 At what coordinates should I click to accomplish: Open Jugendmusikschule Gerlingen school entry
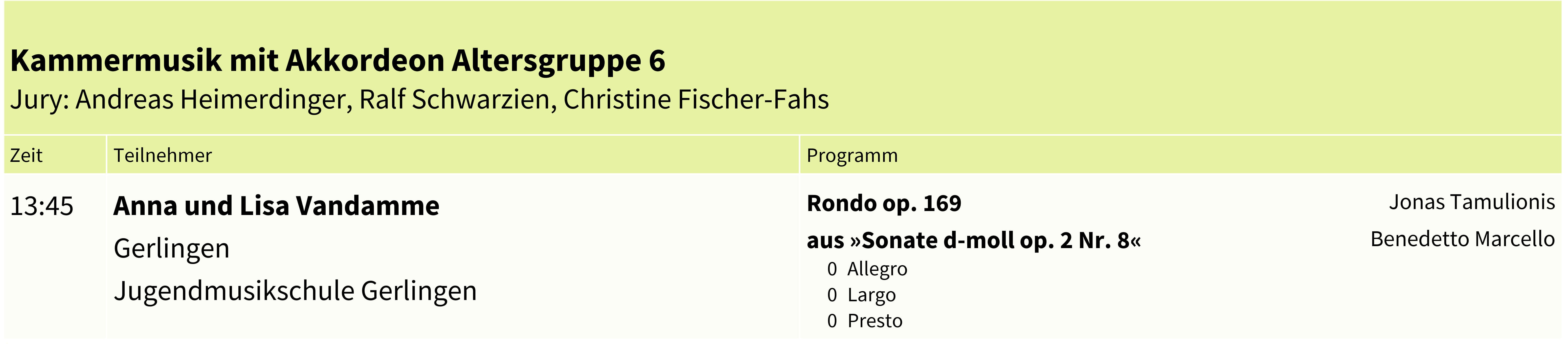point(295,291)
